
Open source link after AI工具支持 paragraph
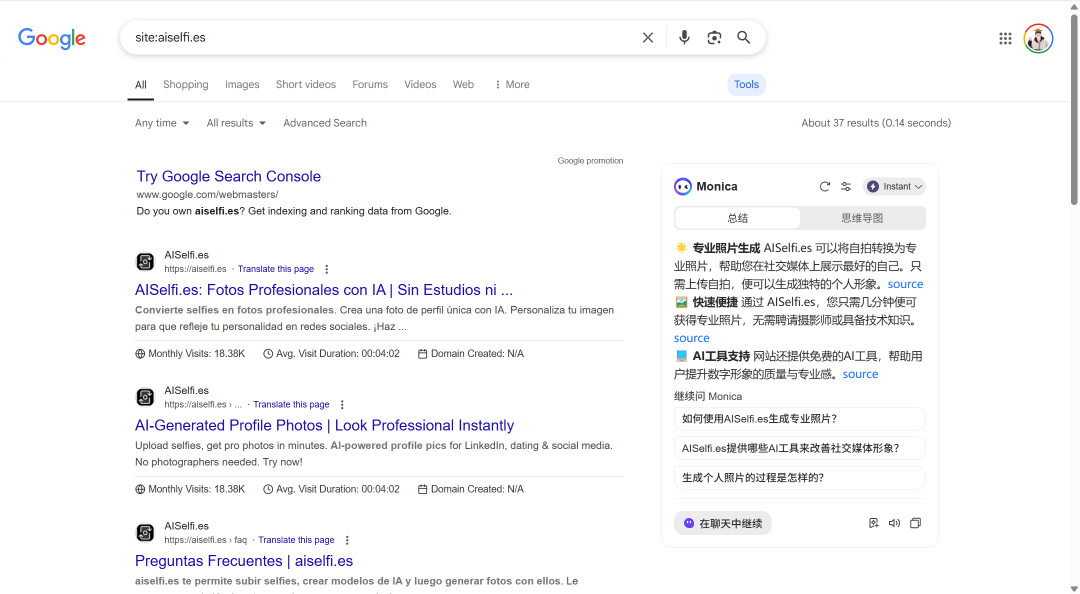click(860, 374)
